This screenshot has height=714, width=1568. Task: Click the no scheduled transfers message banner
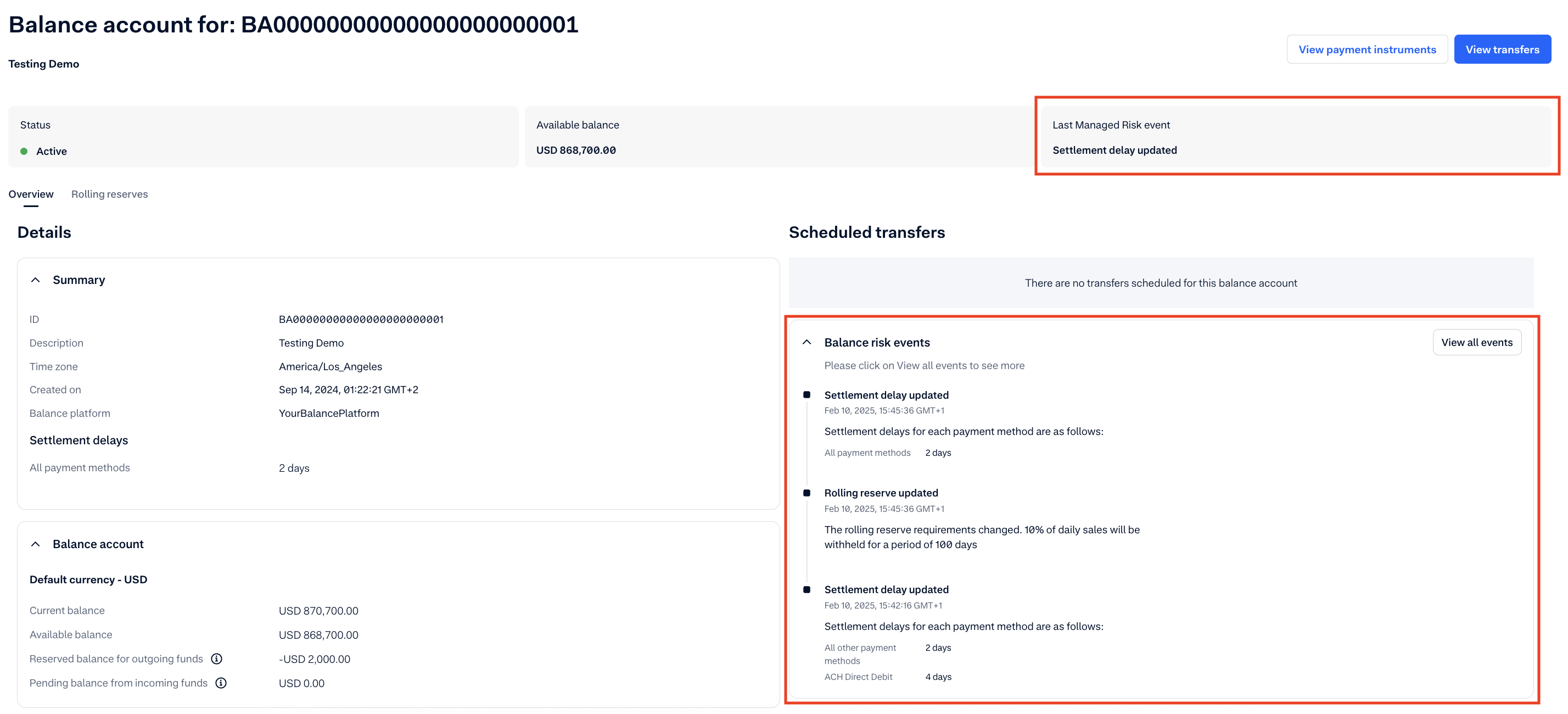click(1160, 283)
